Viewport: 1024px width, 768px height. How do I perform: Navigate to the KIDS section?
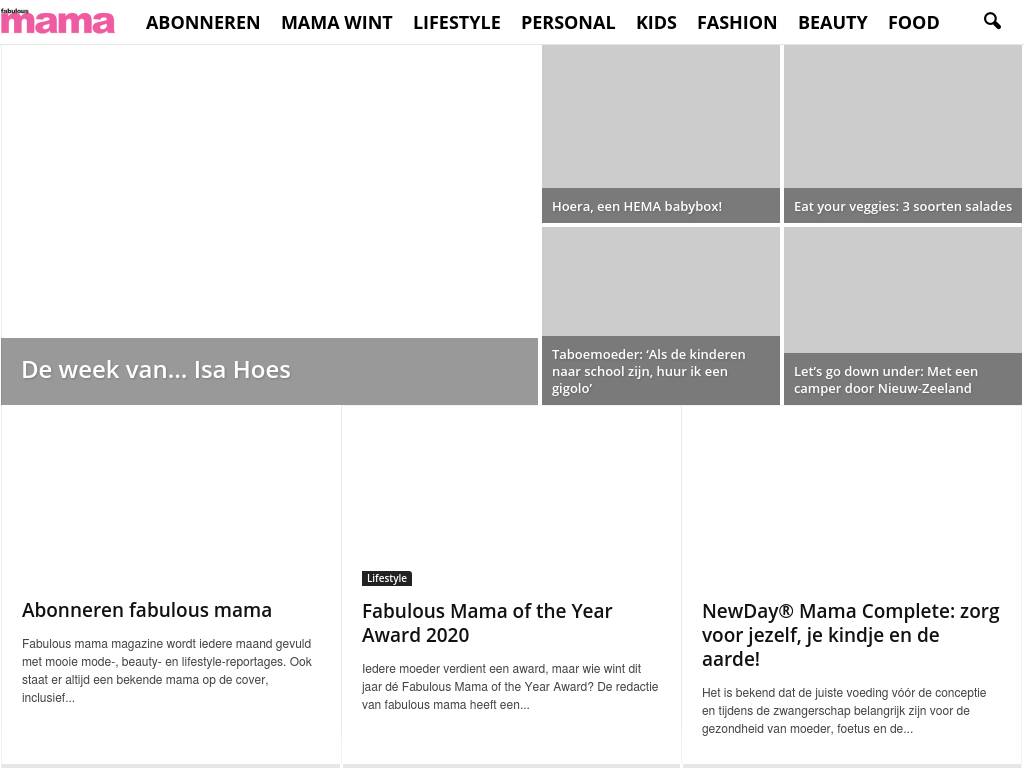[656, 22]
